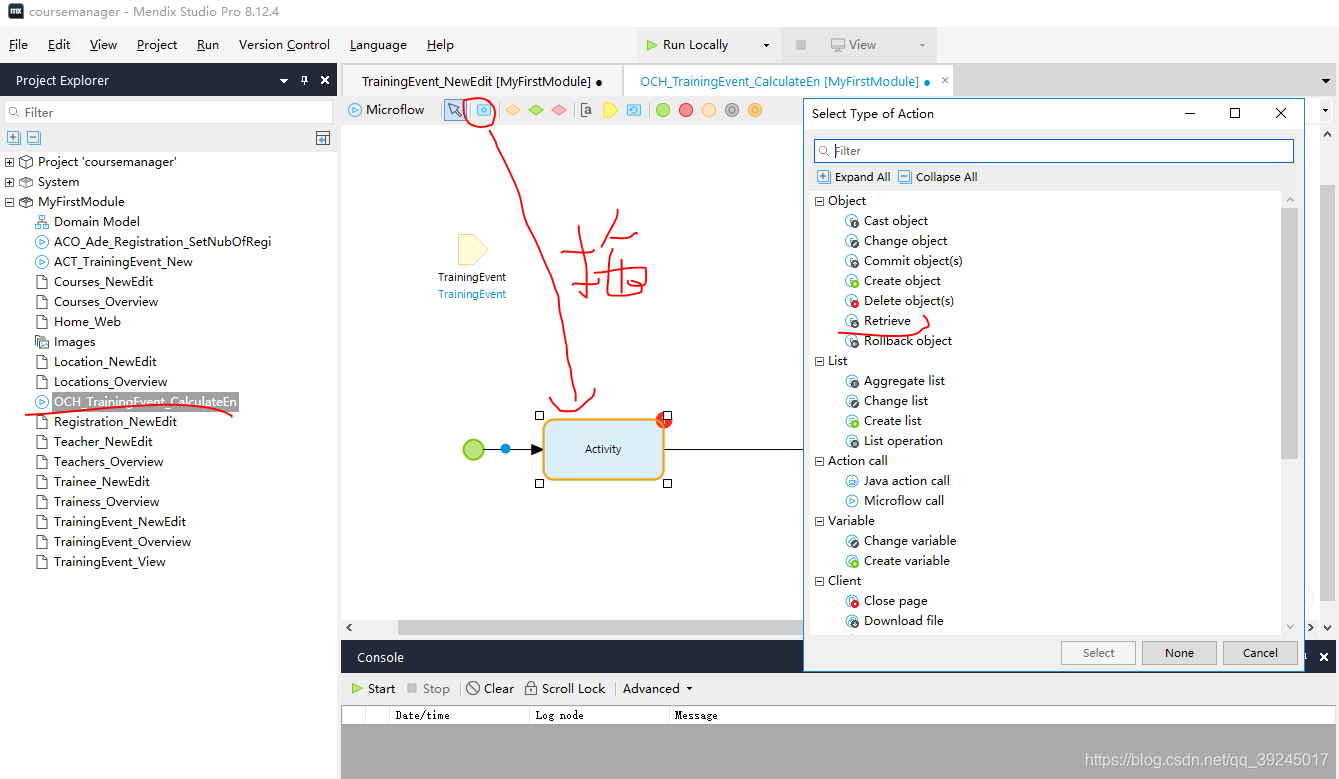This screenshot has height=779, width=1339.
Task: Toggle Scroll Lock in the Console
Action: (564, 689)
